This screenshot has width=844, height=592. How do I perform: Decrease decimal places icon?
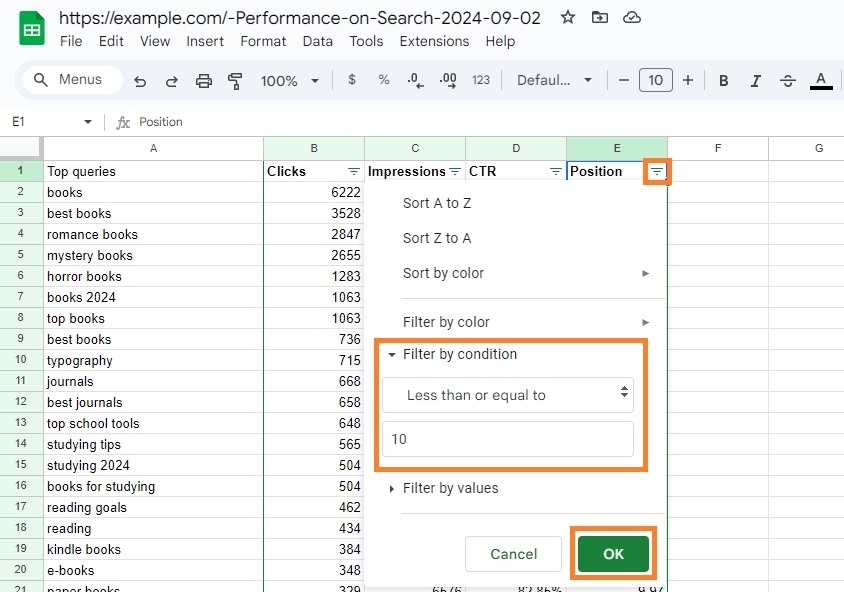(x=415, y=80)
